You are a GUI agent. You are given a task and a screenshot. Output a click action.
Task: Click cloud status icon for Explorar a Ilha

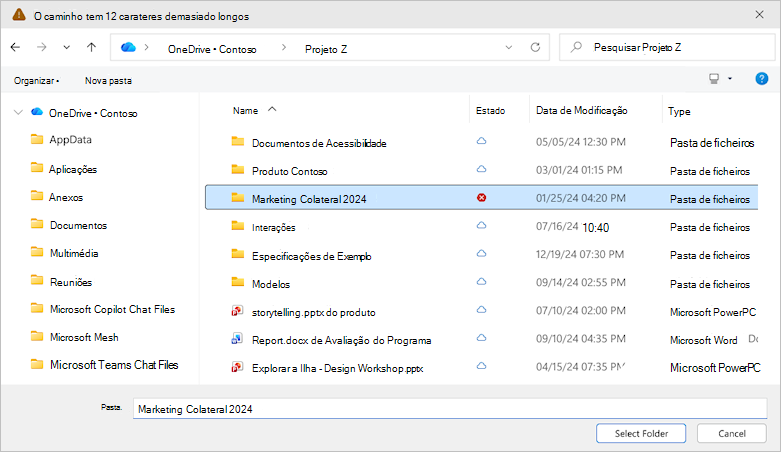481,365
